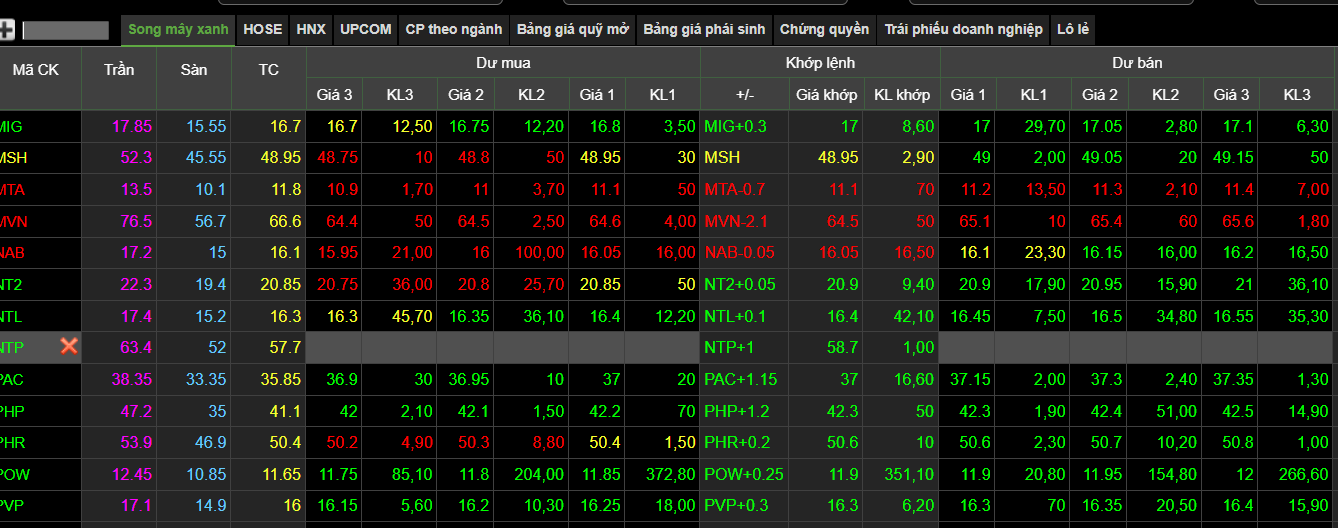This screenshot has width=1338, height=528.
Task: Open the POW stock symbol row
Action: 15,474
